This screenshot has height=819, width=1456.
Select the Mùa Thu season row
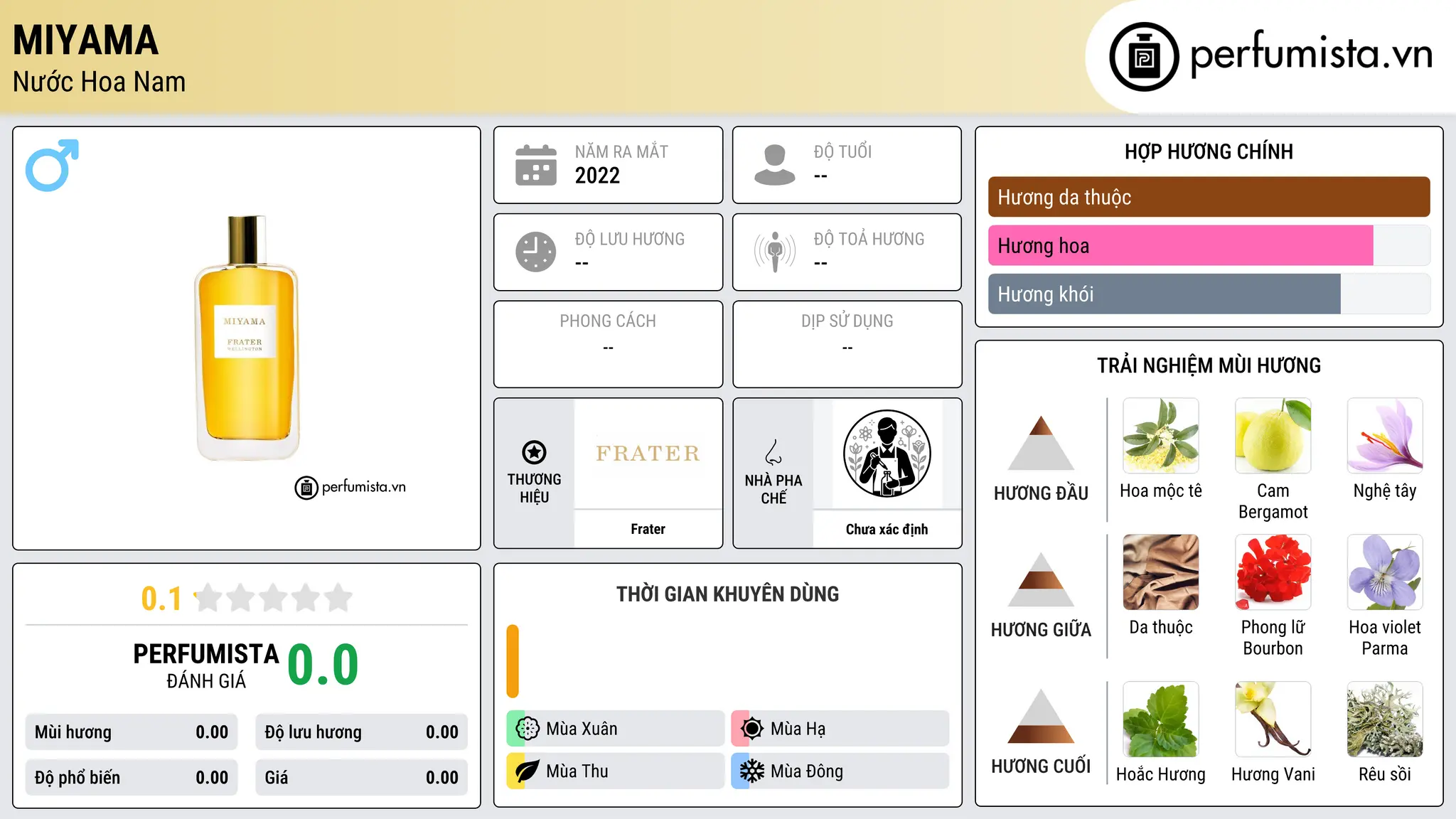pyautogui.click(x=615, y=771)
